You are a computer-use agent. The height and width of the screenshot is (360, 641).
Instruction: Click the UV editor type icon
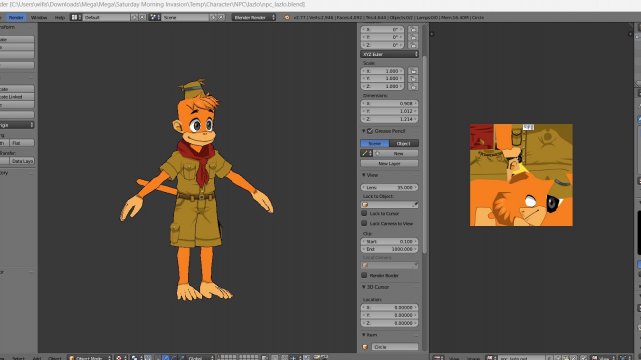438,358
